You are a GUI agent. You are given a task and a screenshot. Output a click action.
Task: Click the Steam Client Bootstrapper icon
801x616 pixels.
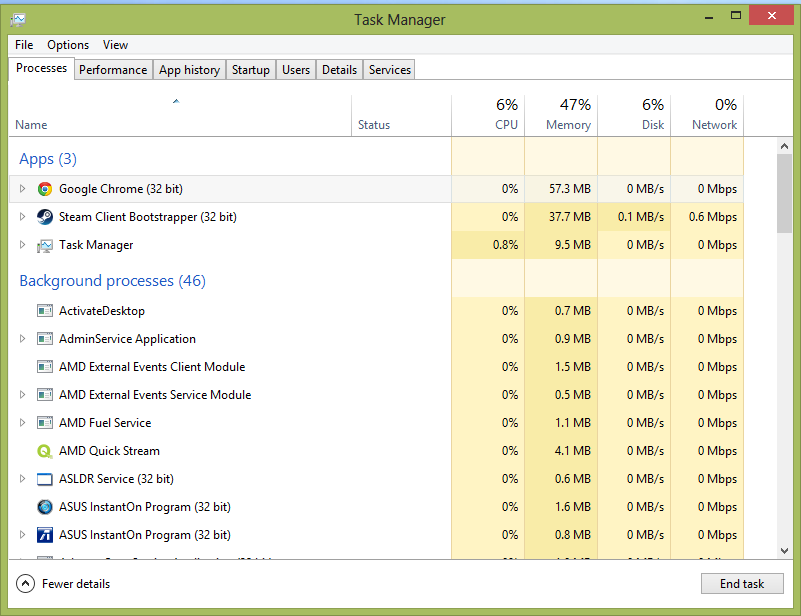(44, 217)
